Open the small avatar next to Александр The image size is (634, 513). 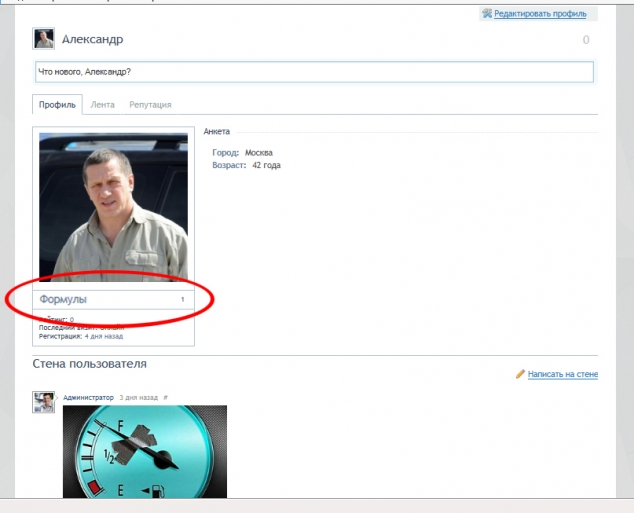pyautogui.click(x=43, y=39)
